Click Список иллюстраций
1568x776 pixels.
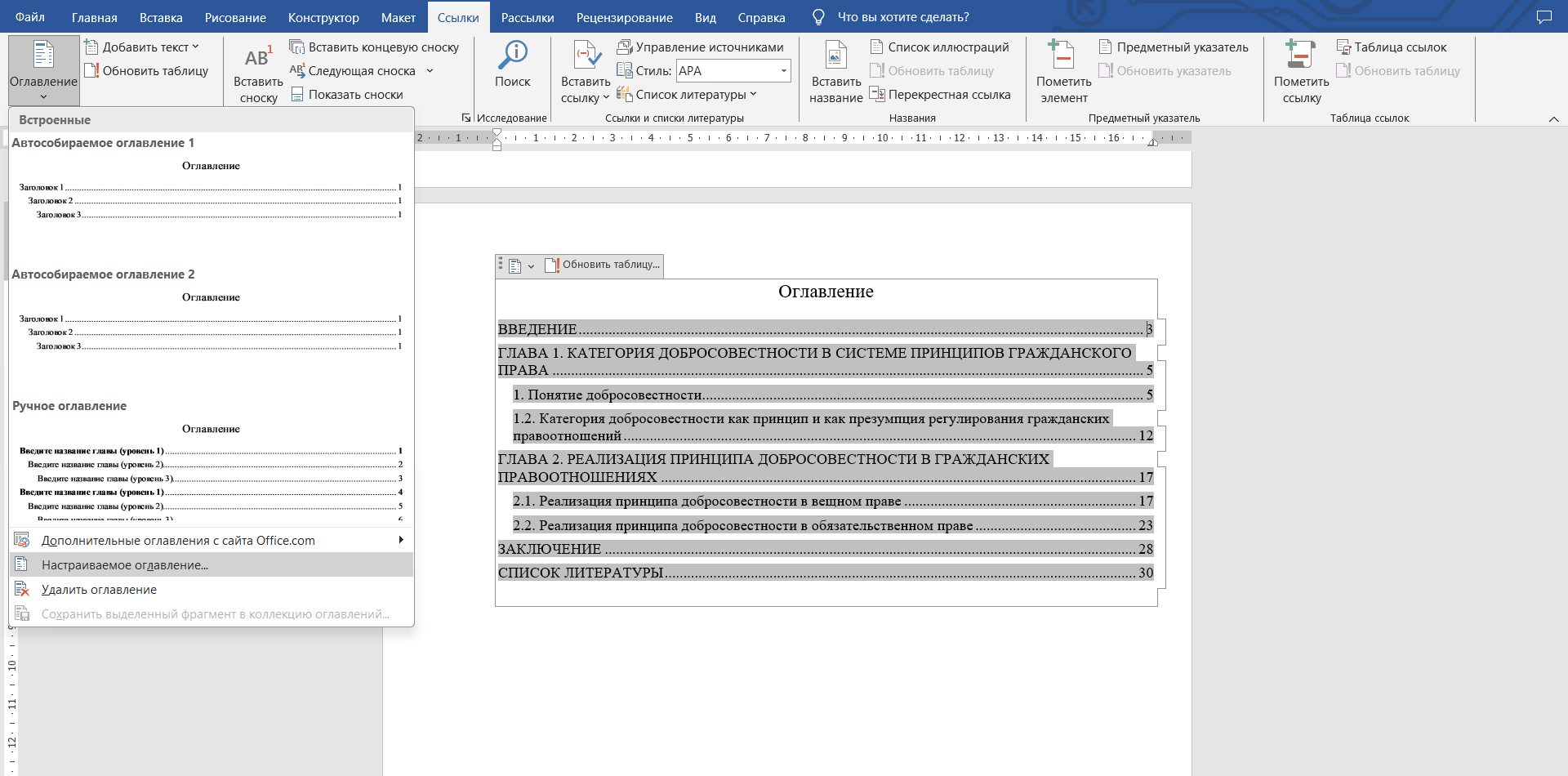[940, 47]
